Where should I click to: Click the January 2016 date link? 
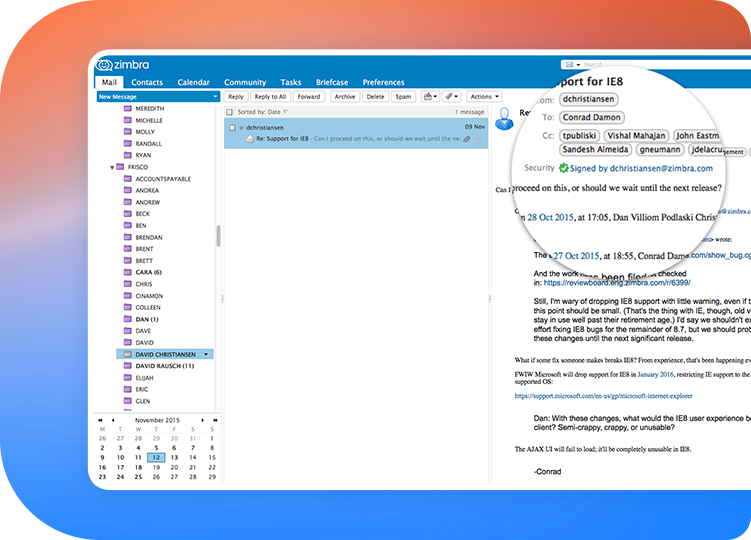655,374
